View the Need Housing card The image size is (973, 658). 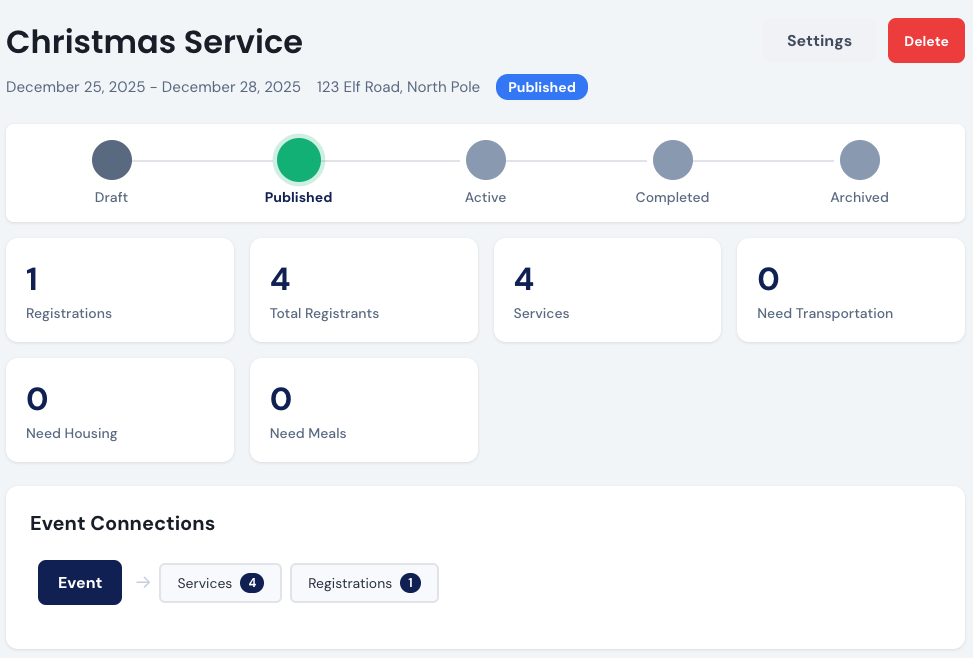tap(120, 410)
